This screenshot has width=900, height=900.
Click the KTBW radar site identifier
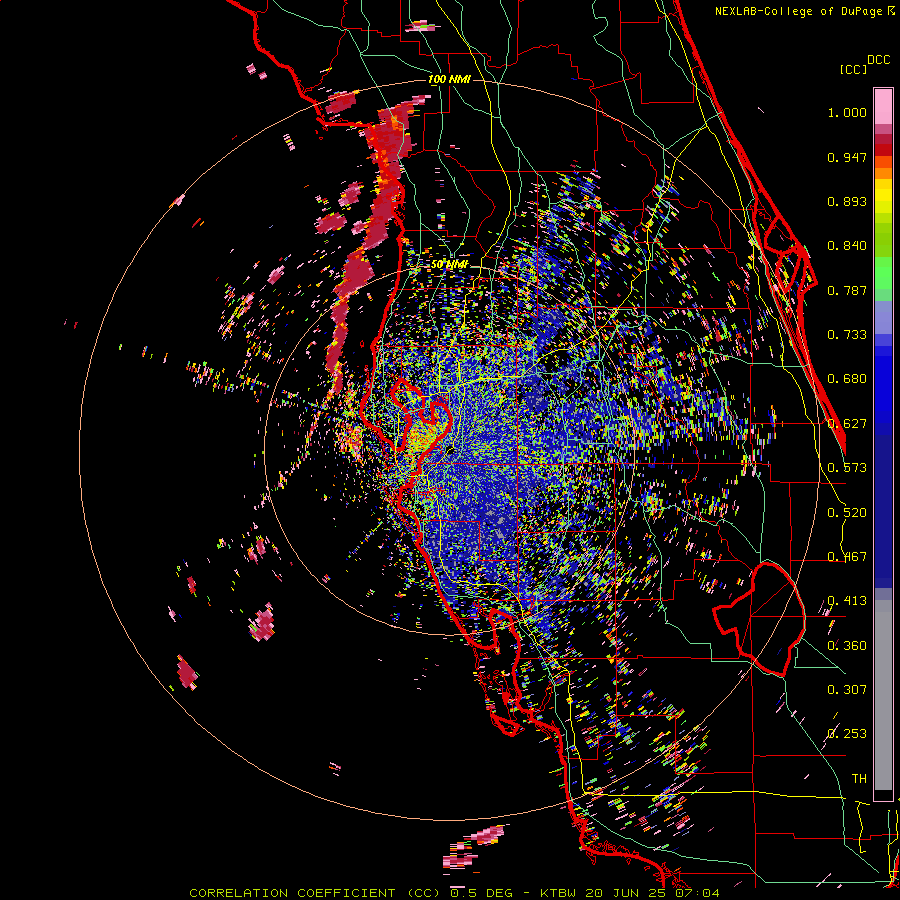tap(558, 893)
